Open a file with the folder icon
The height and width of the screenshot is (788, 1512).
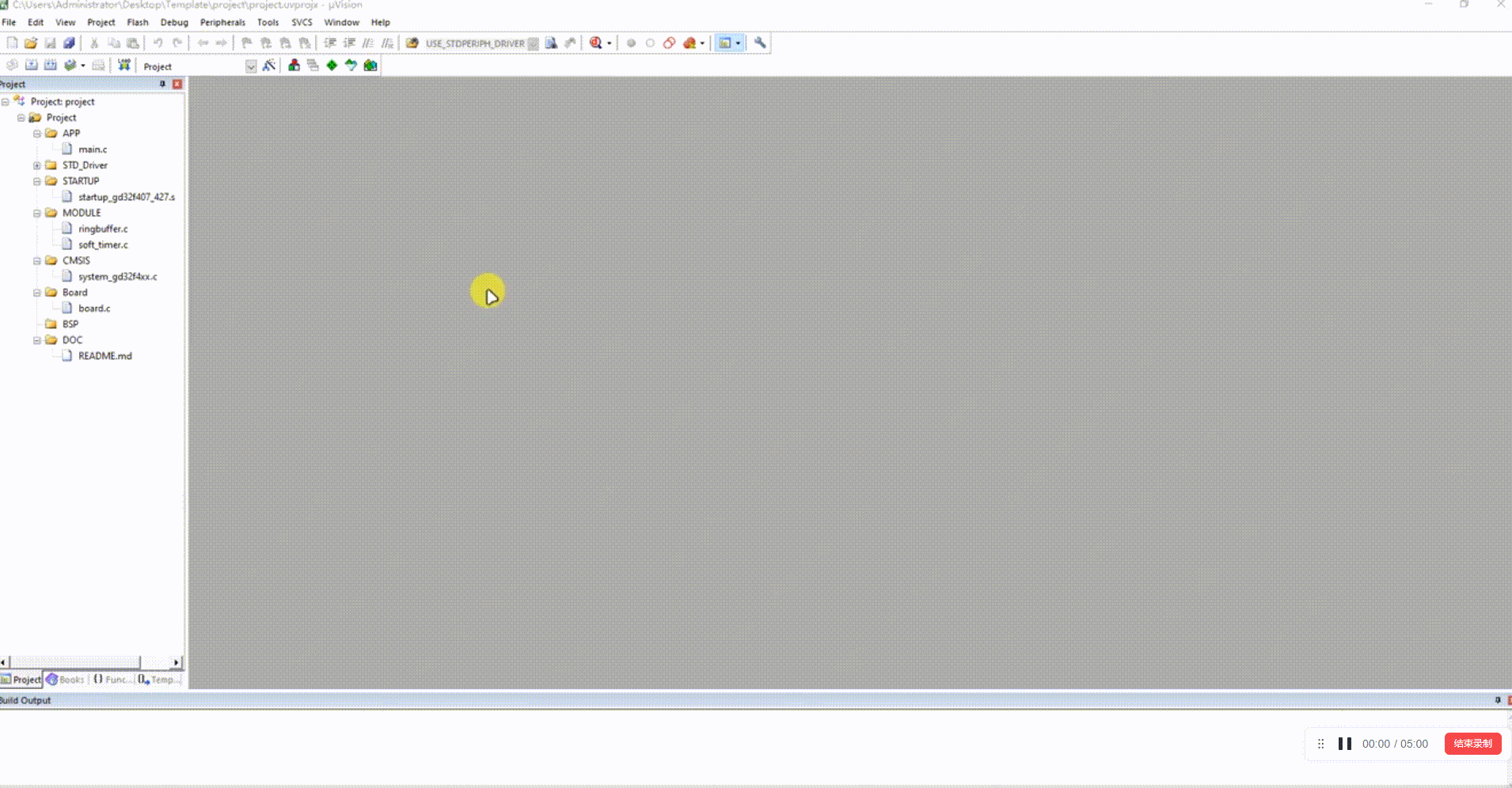pyautogui.click(x=31, y=43)
